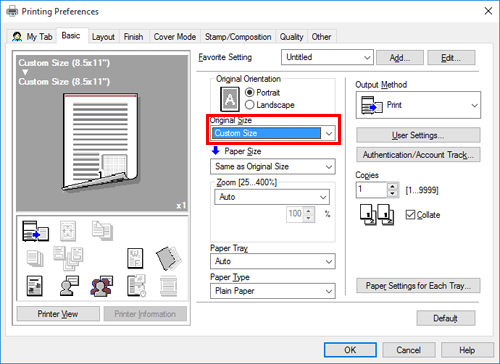Select Landscape orientation
The height and width of the screenshot is (364, 500).
pos(250,105)
